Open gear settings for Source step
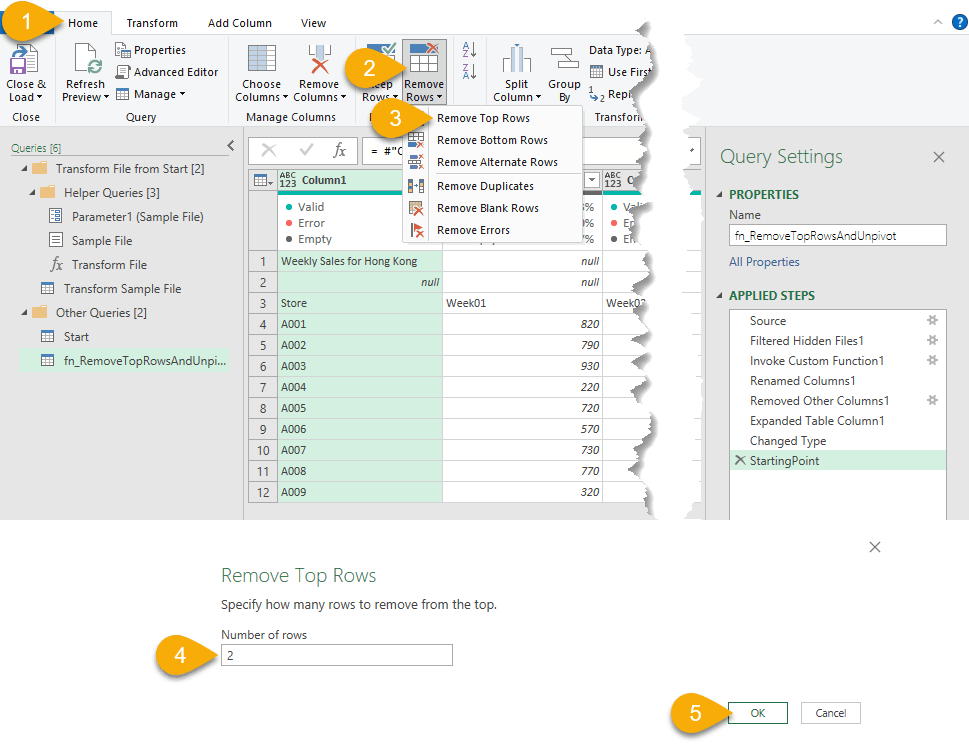 pyautogui.click(x=932, y=321)
